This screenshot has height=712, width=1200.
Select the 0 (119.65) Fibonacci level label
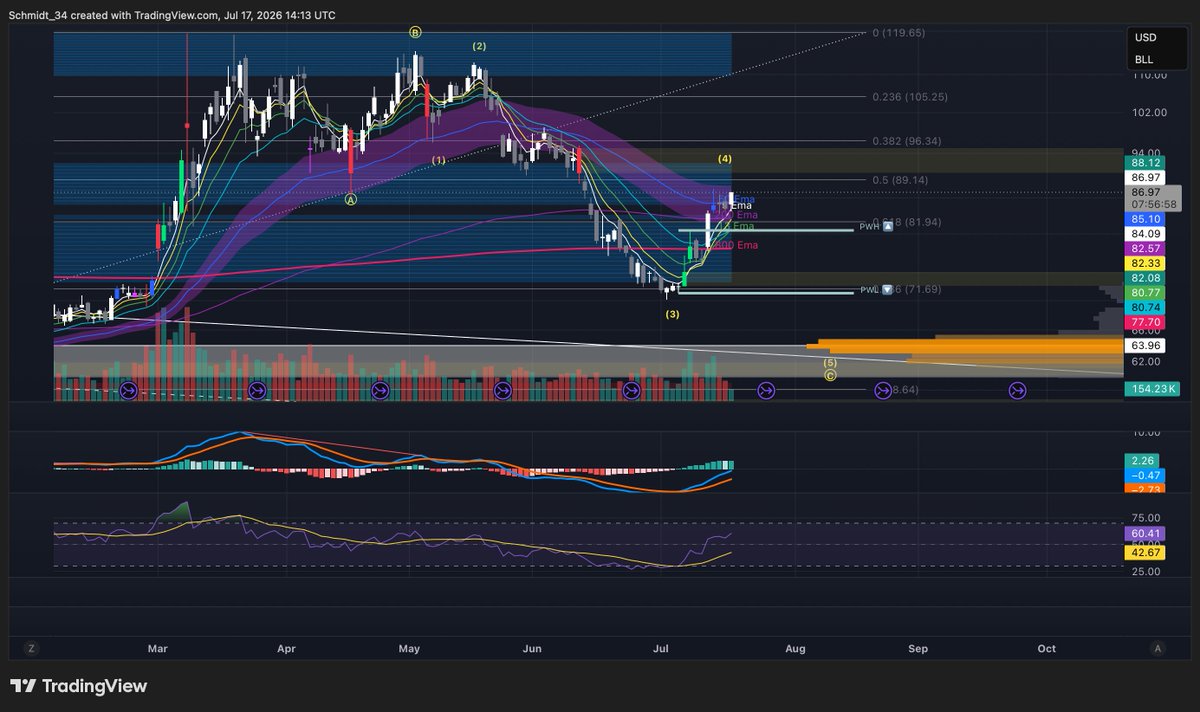[897, 32]
